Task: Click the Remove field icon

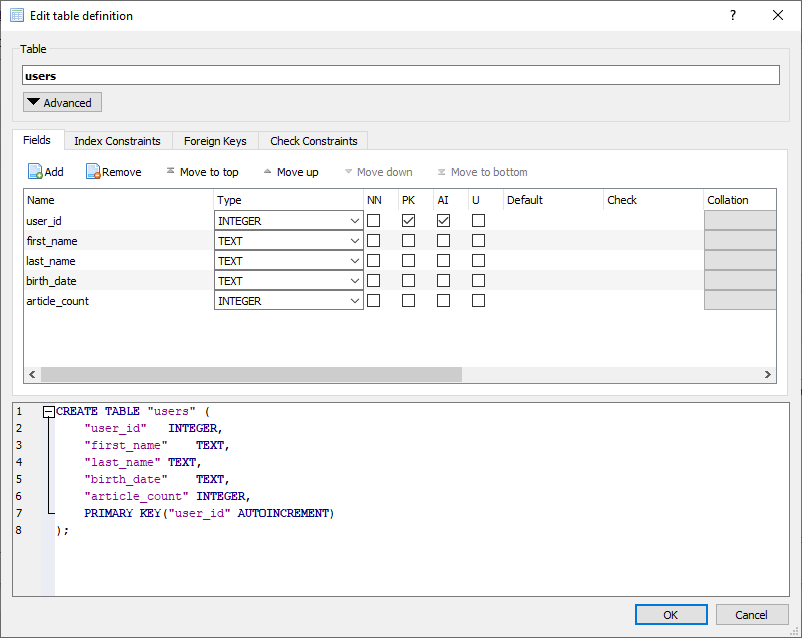Action: tap(93, 172)
